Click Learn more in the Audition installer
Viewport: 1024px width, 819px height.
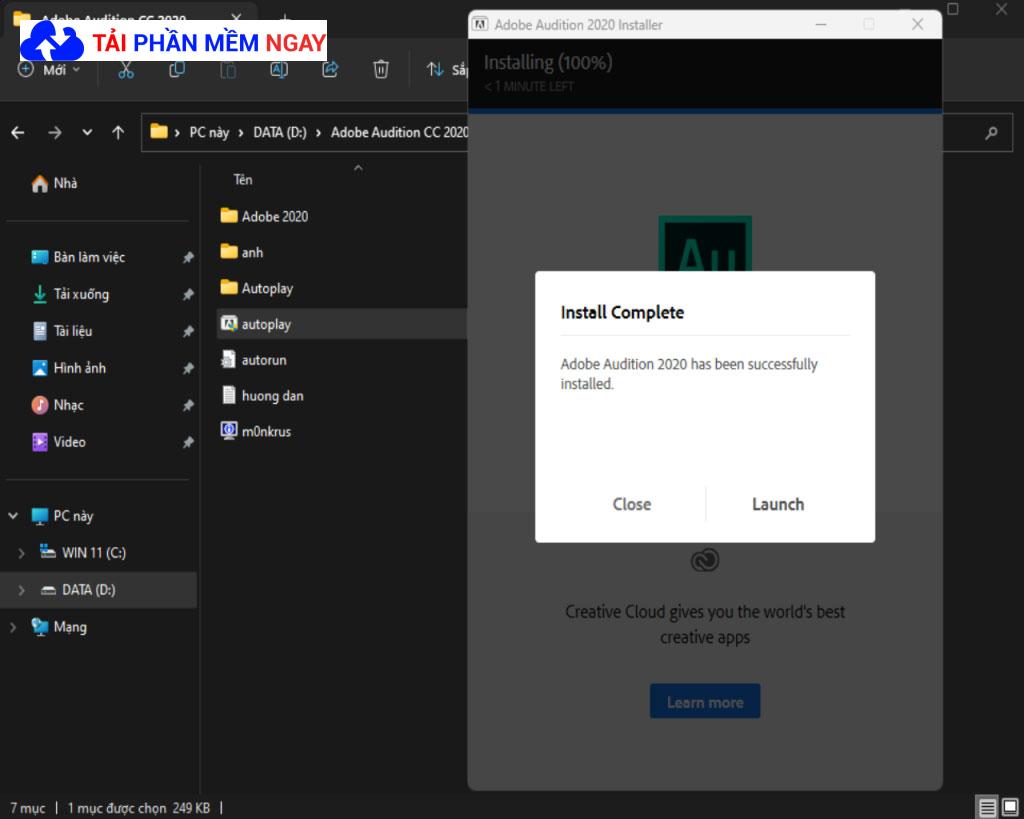click(705, 701)
